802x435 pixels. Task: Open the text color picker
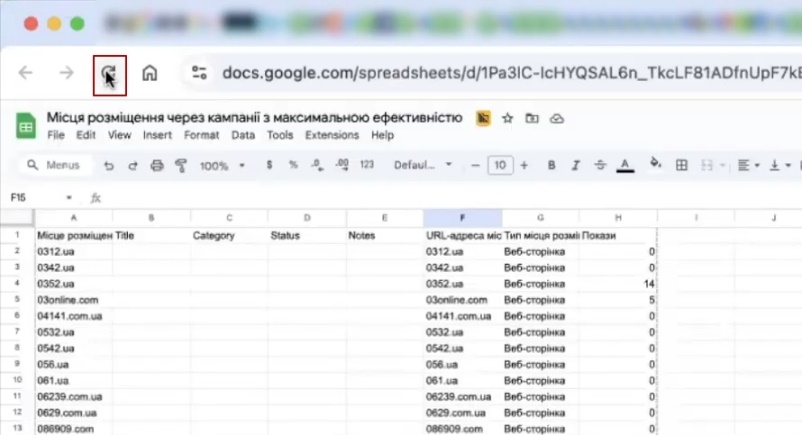626,165
